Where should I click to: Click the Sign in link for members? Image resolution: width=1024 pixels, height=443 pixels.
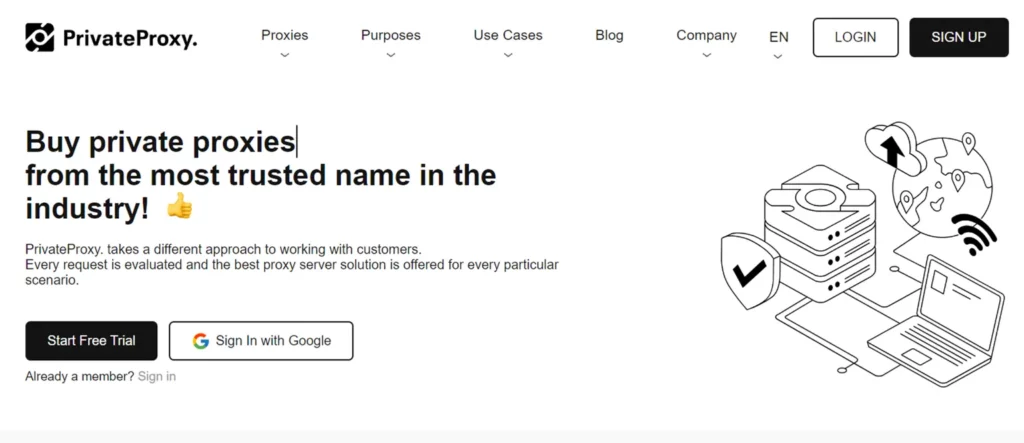(x=157, y=376)
